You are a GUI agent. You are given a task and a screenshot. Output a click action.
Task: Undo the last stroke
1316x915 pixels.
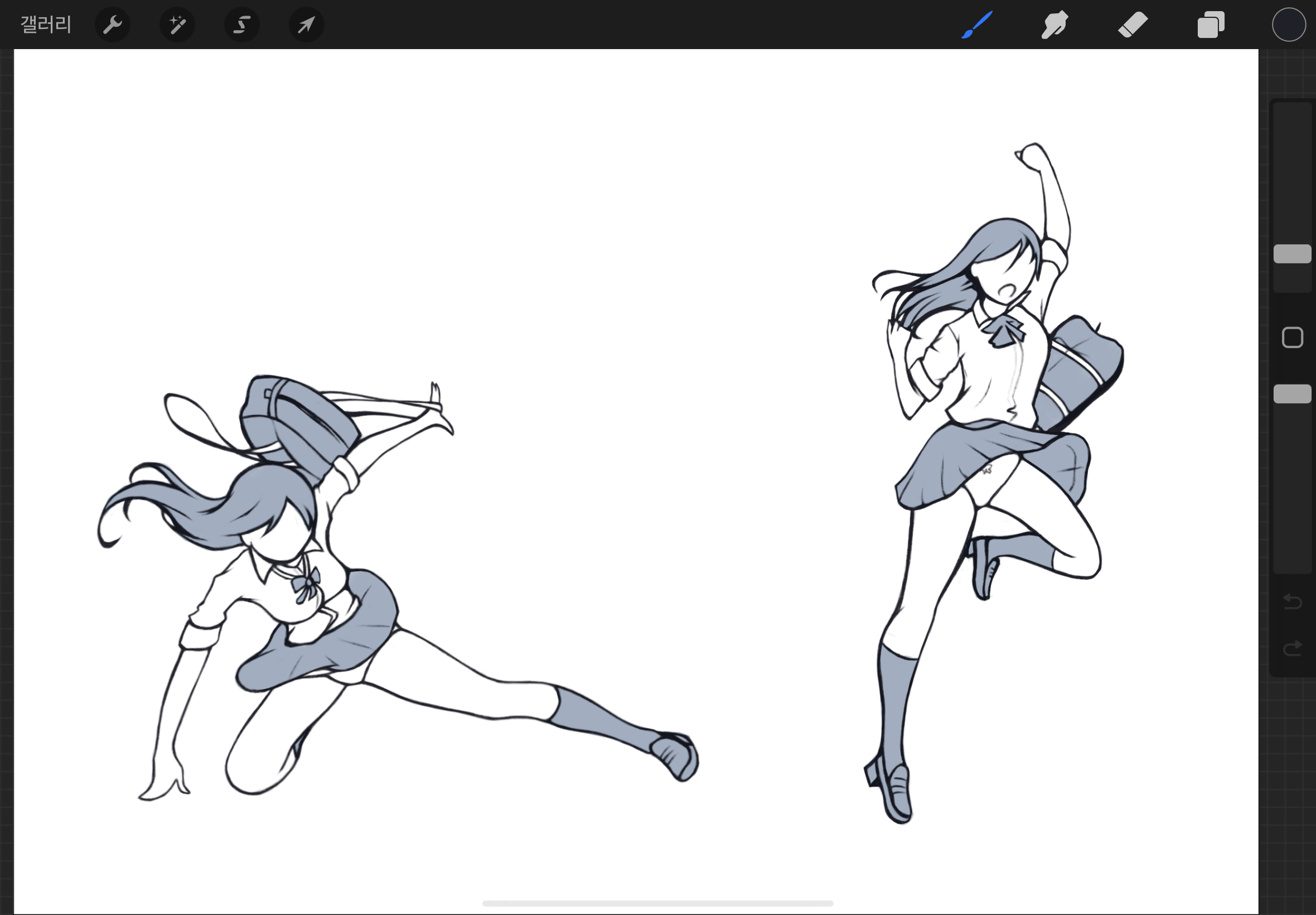(x=1292, y=601)
